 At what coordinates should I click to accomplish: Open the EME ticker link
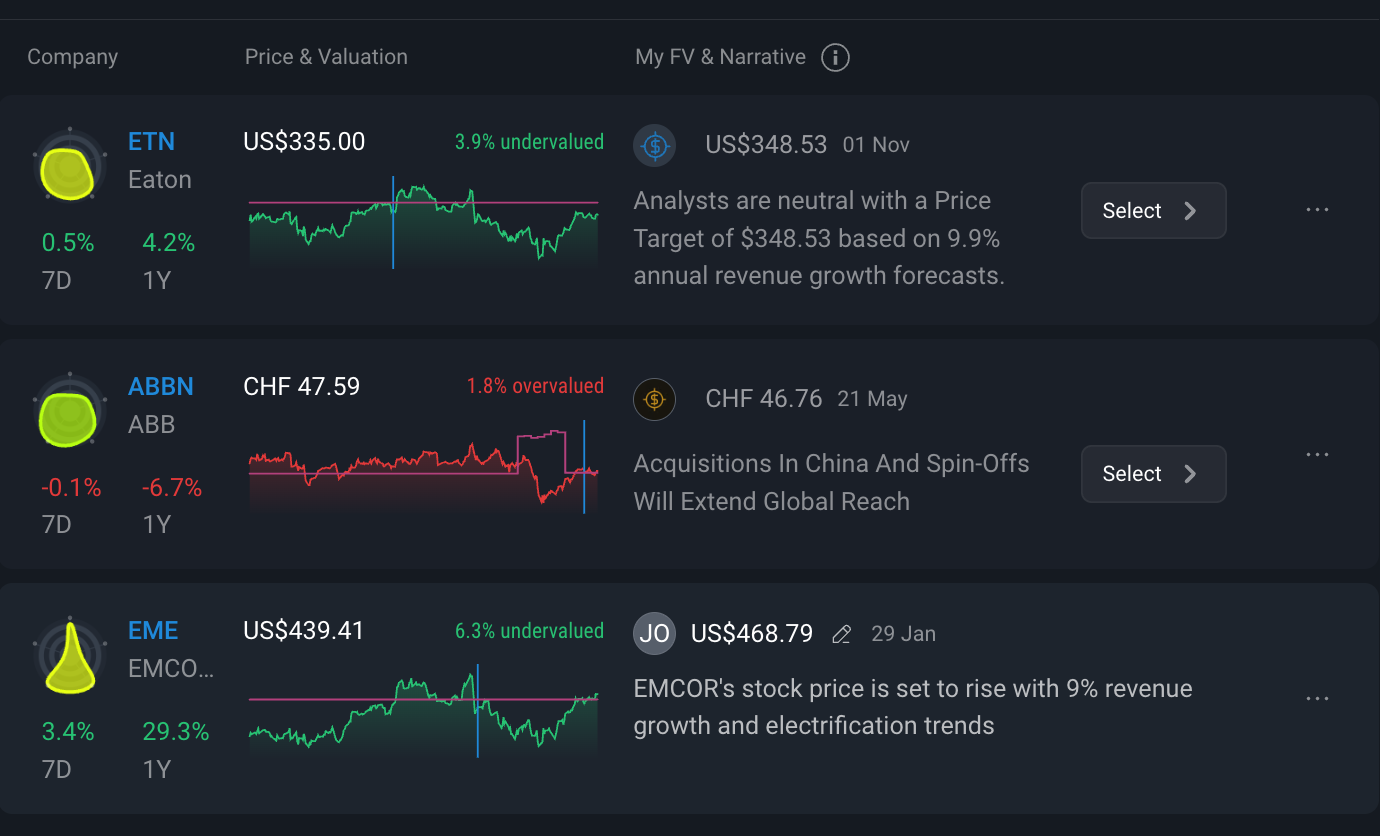click(154, 632)
